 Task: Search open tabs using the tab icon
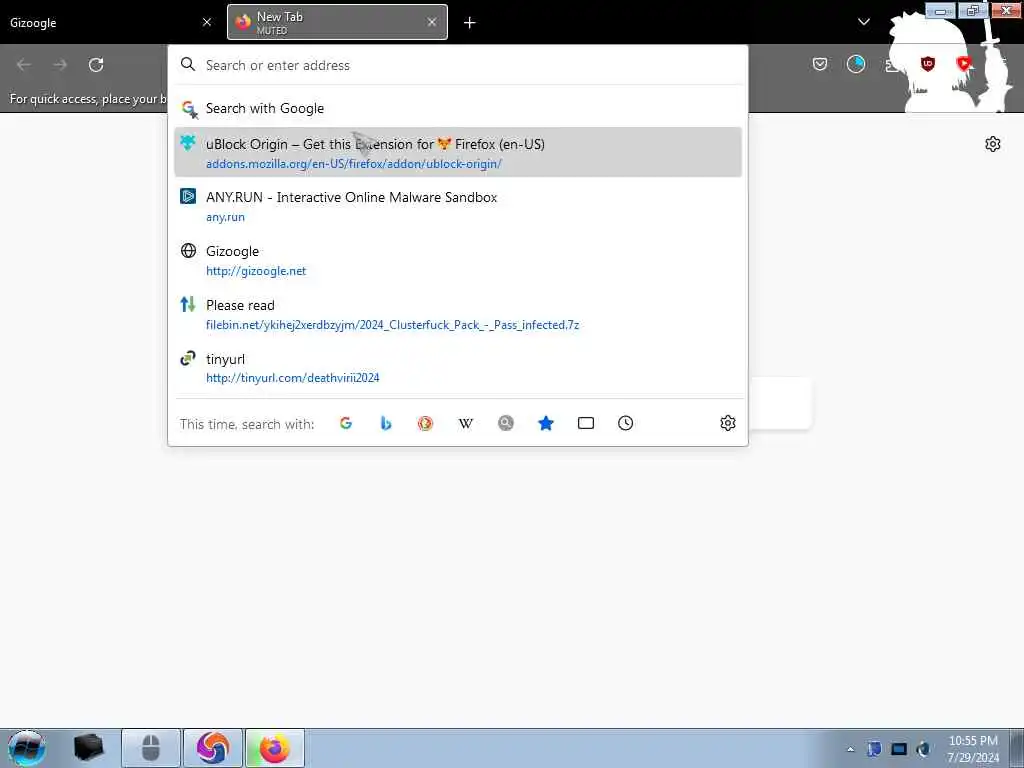pos(586,423)
